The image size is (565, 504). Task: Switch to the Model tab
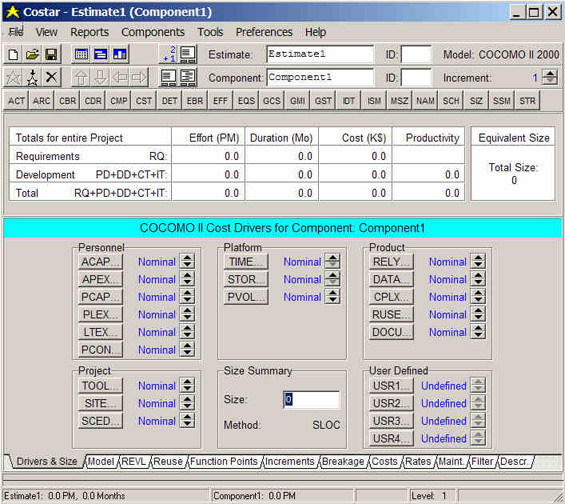tap(101, 461)
